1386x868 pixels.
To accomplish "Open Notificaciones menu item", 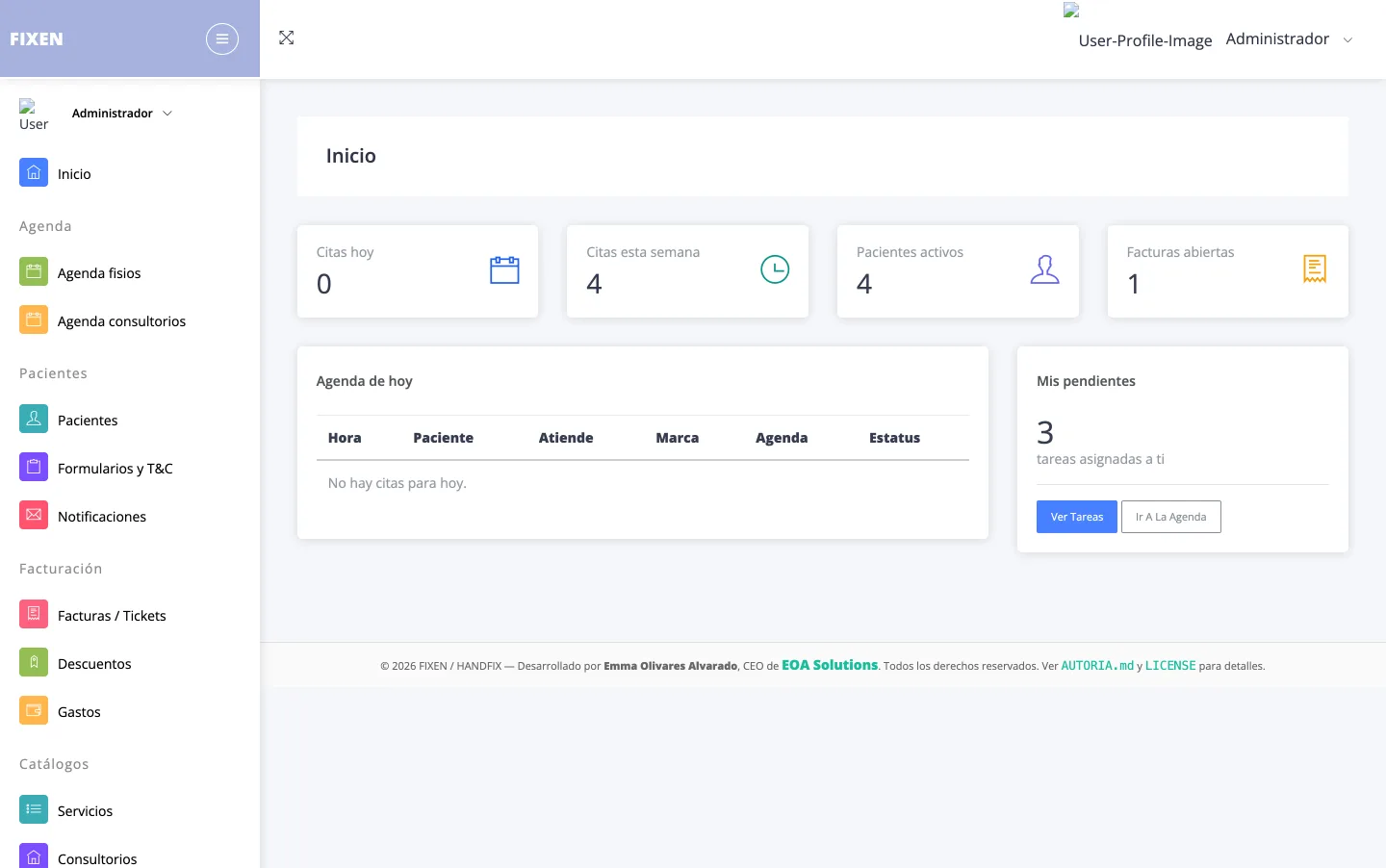I will tap(102, 517).
